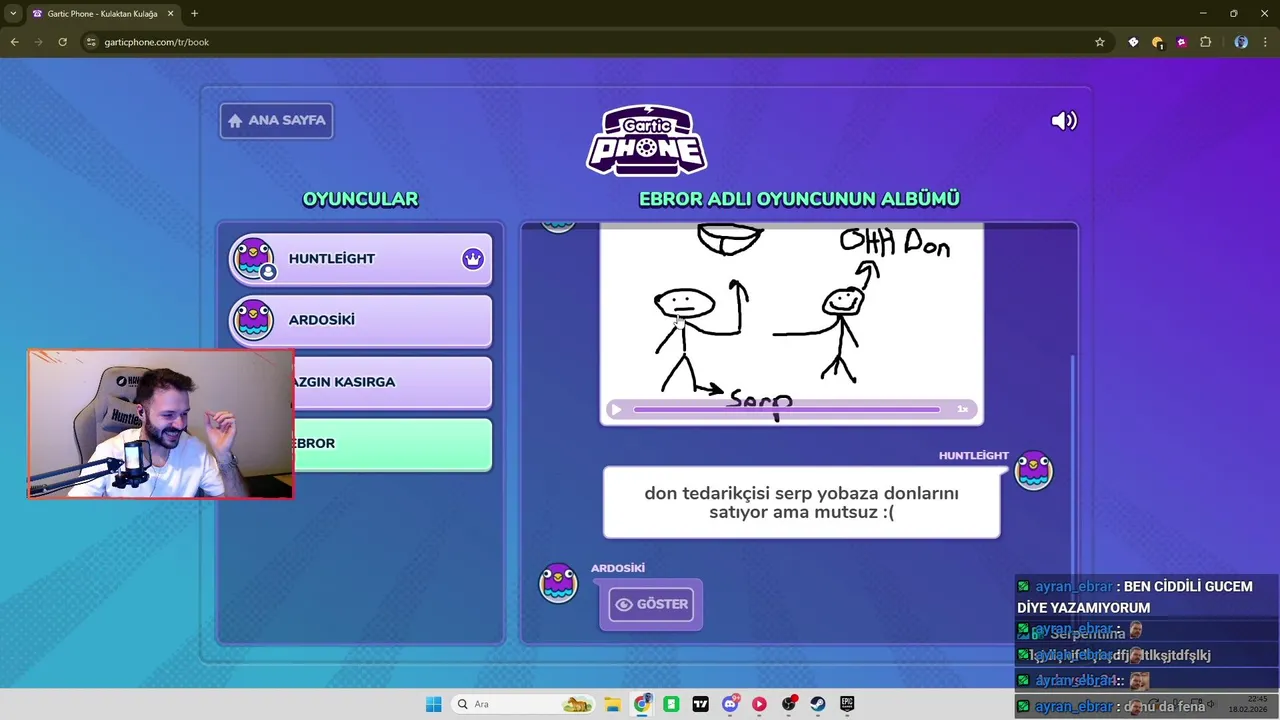
Task: Click the crown icon next to HUNTLEİGHT
Action: (473, 259)
